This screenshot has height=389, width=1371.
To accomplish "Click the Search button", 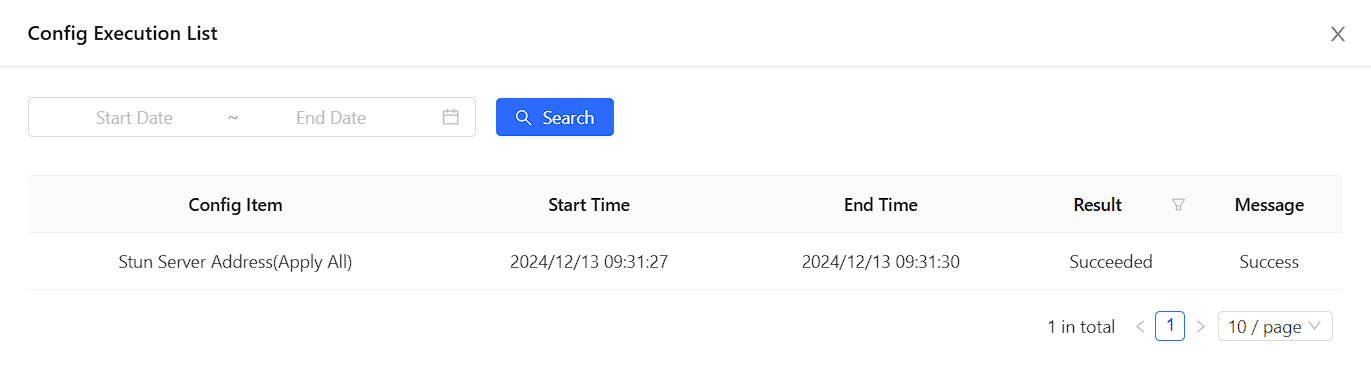I will pyautogui.click(x=555, y=117).
